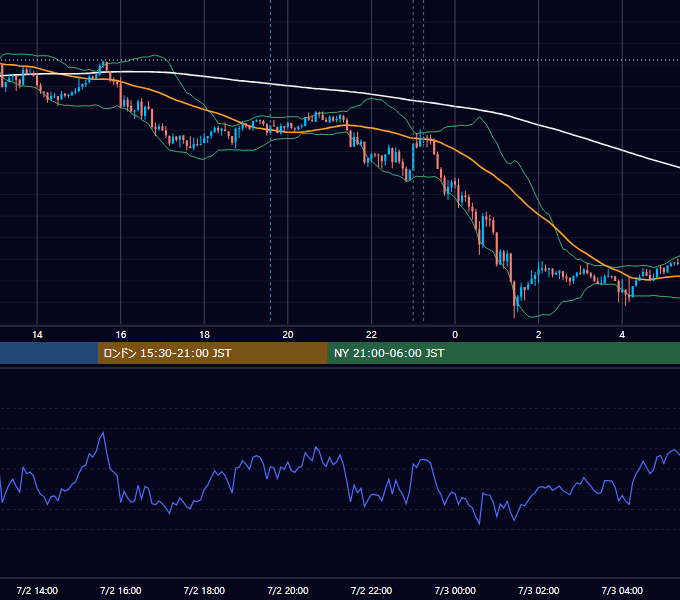
Task: Click the 7/2 16:00 date label
Action: coord(121,590)
